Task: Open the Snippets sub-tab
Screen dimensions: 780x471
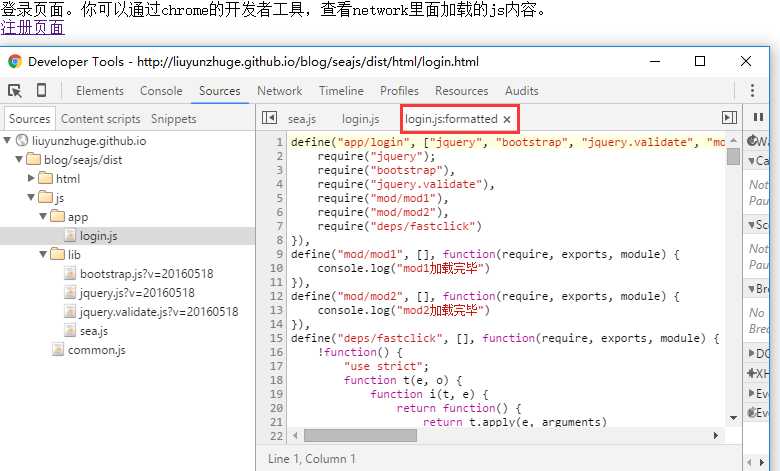Action: click(174, 119)
